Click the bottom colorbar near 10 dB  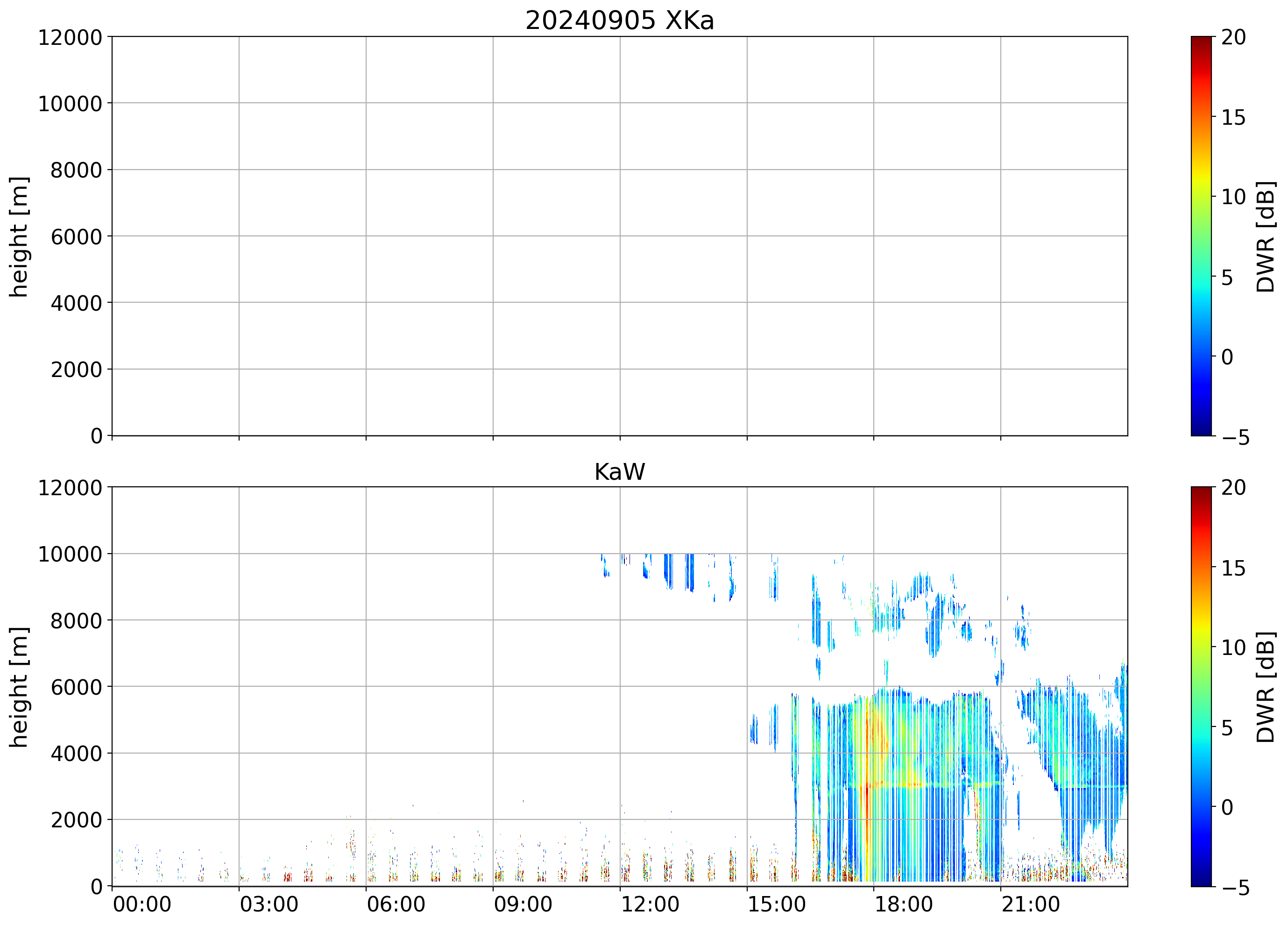coord(1201,647)
